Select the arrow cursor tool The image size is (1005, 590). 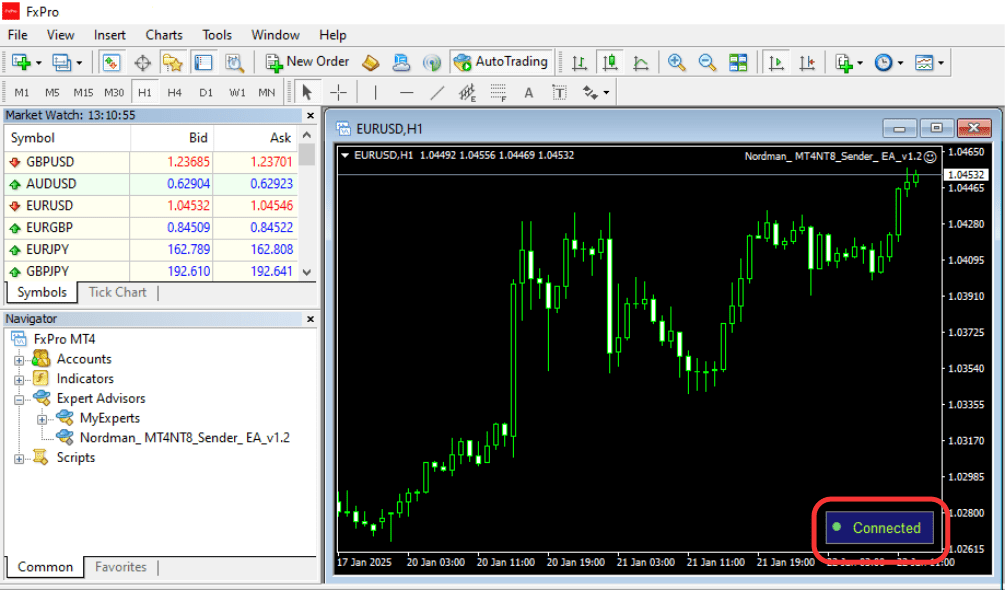(307, 92)
